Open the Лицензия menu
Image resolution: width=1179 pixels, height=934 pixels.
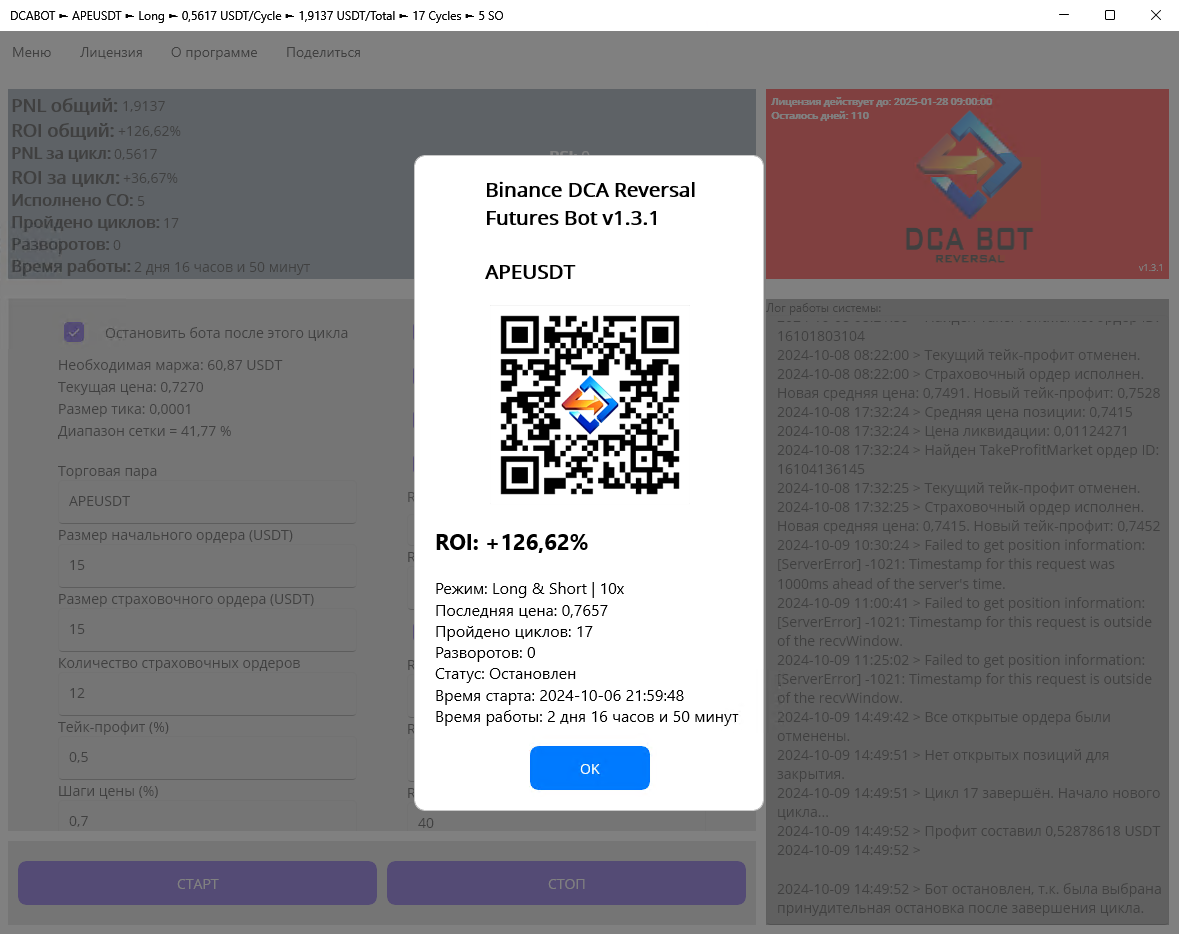click(x=111, y=53)
